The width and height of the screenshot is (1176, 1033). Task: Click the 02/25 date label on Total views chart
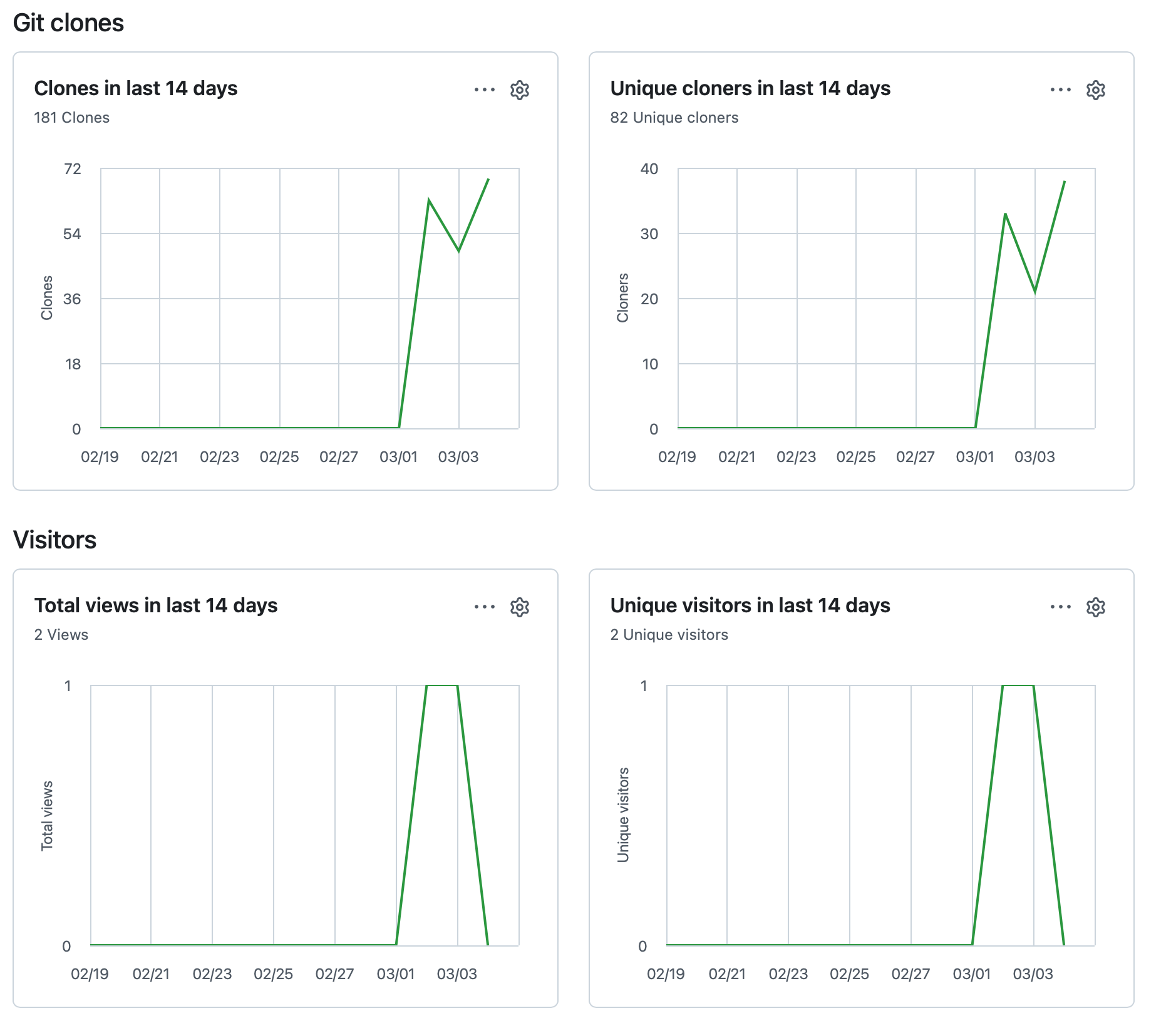click(274, 974)
